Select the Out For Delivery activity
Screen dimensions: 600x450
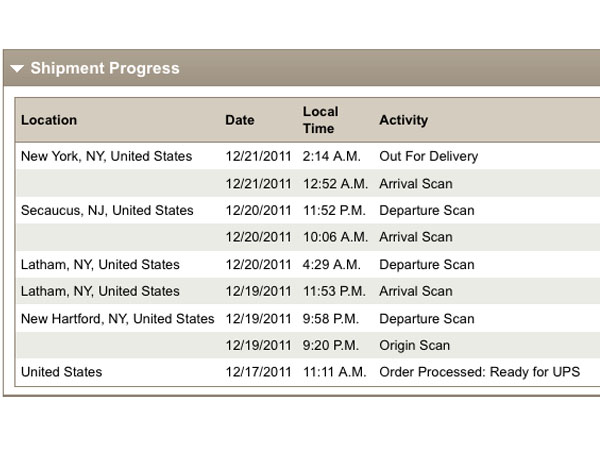coord(428,156)
